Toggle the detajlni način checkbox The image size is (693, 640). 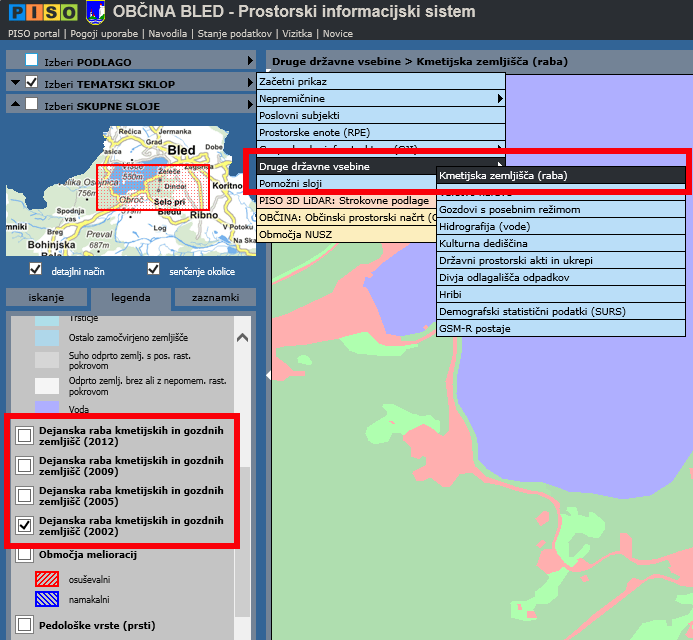(36, 270)
